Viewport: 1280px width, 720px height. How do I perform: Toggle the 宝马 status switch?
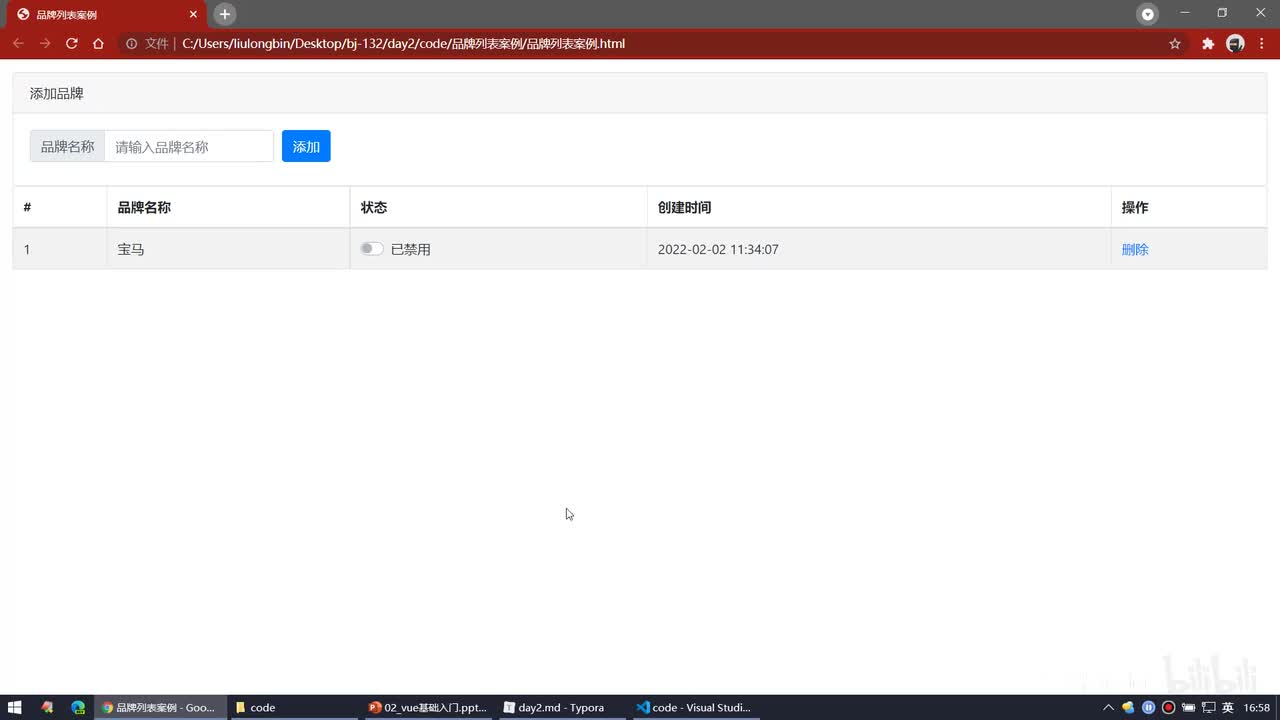click(372, 249)
